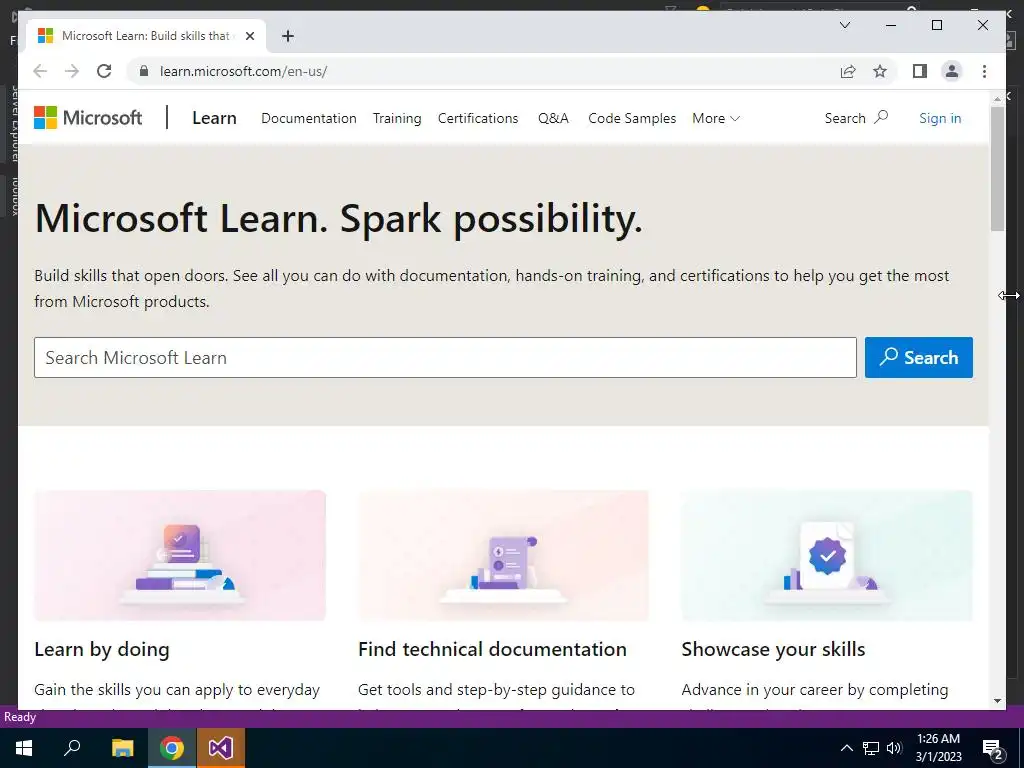Click the volume speaker tray icon

click(x=894, y=748)
